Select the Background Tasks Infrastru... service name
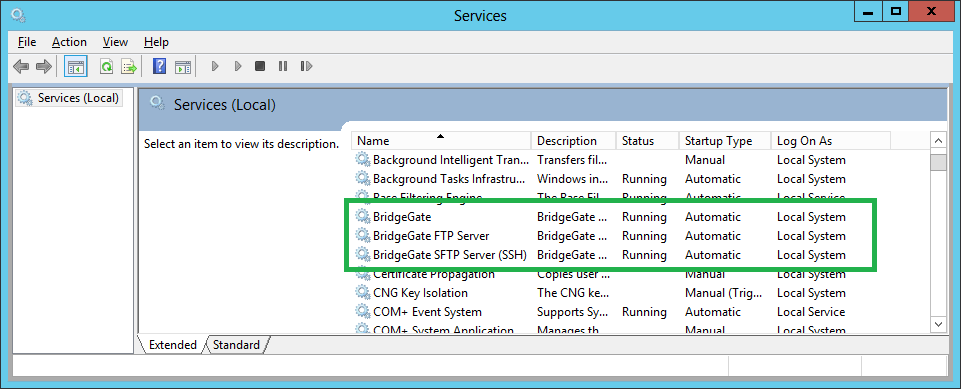This screenshot has width=961, height=389. tap(449, 179)
